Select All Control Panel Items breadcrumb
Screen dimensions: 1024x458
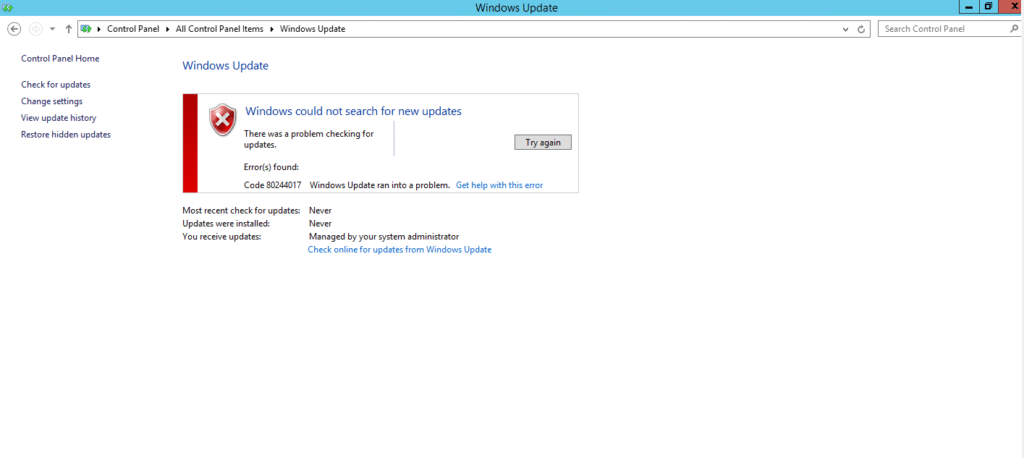[x=219, y=29]
